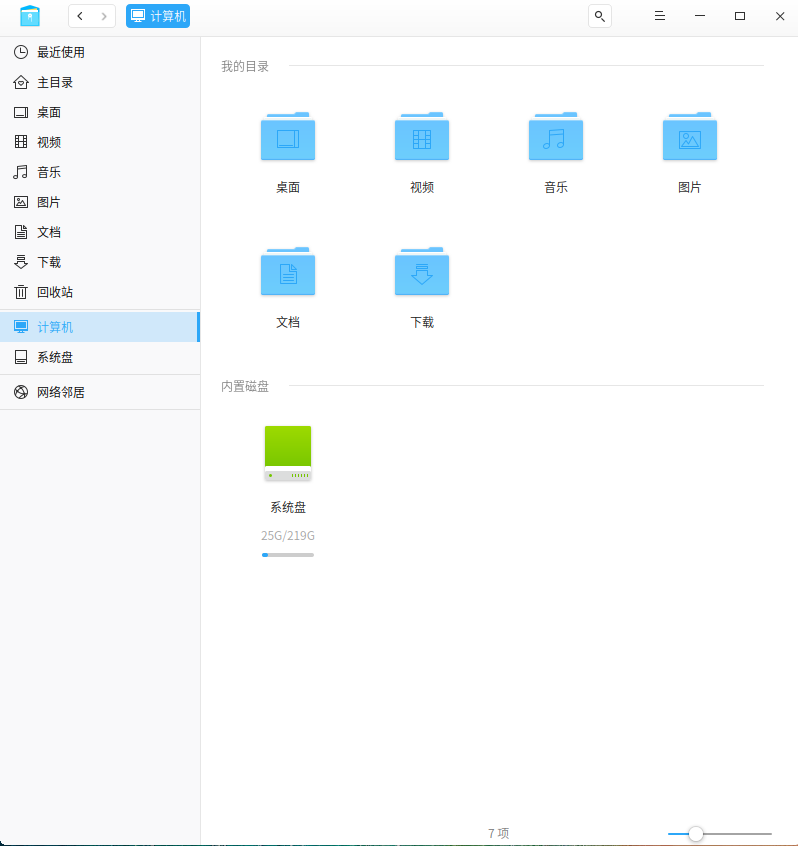Go to 主目录 home in sidebar

coord(100,83)
